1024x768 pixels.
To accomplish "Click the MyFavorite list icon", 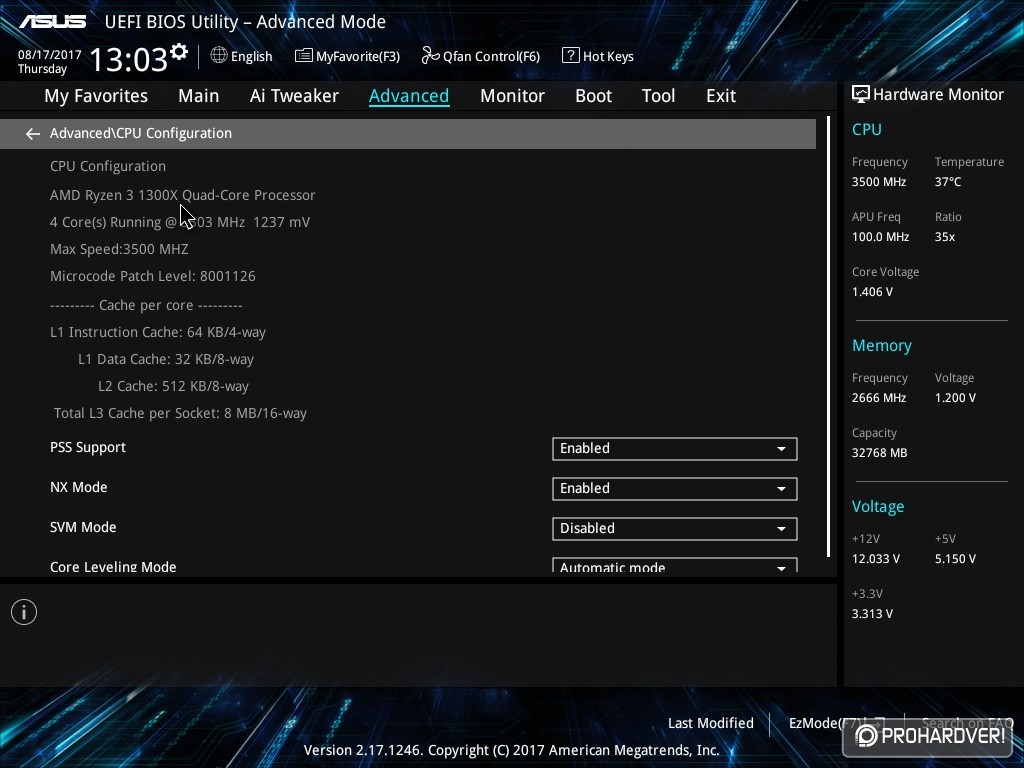I will pyautogui.click(x=303, y=56).
